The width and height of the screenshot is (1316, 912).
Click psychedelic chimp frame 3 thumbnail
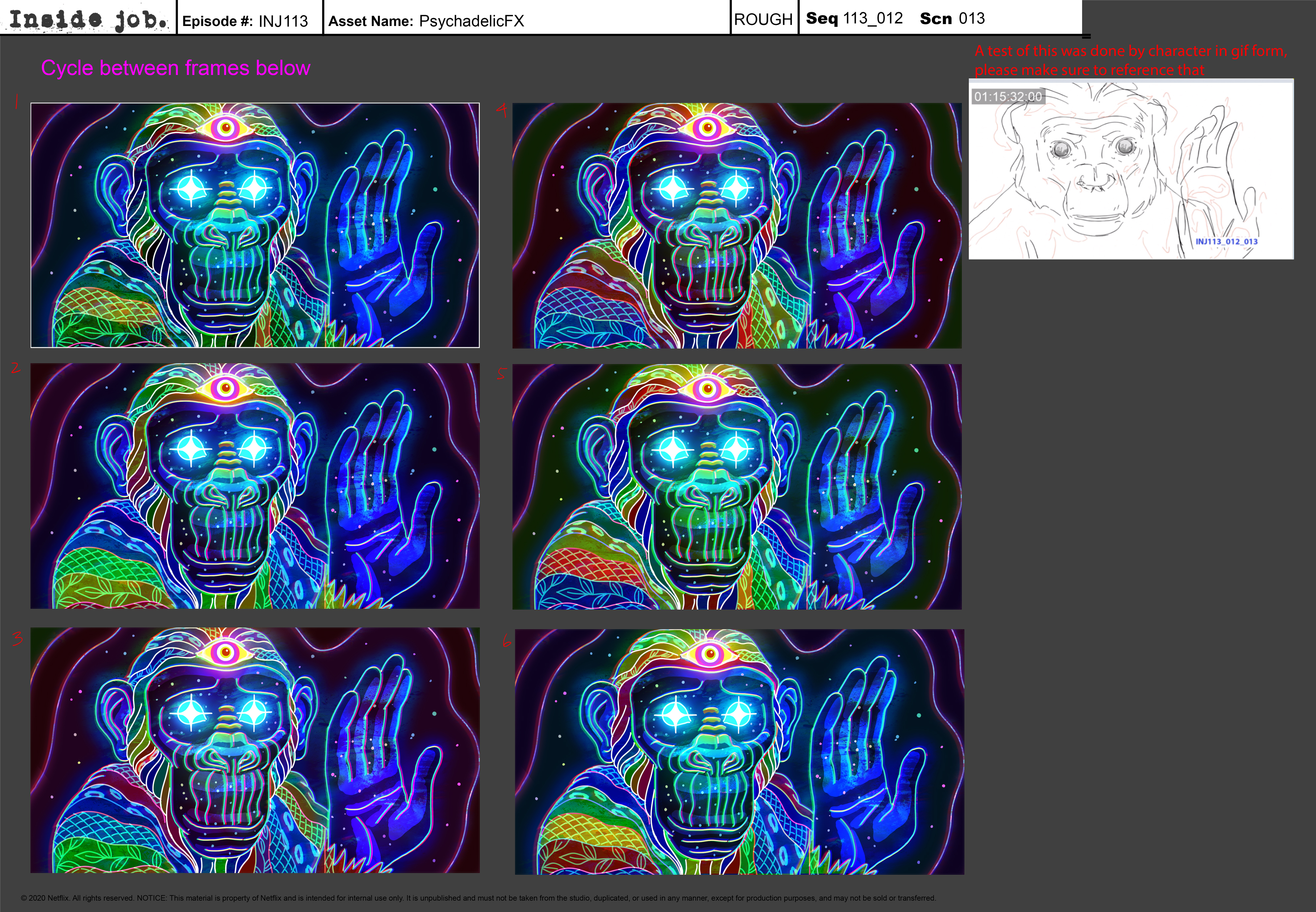point(255,750)
